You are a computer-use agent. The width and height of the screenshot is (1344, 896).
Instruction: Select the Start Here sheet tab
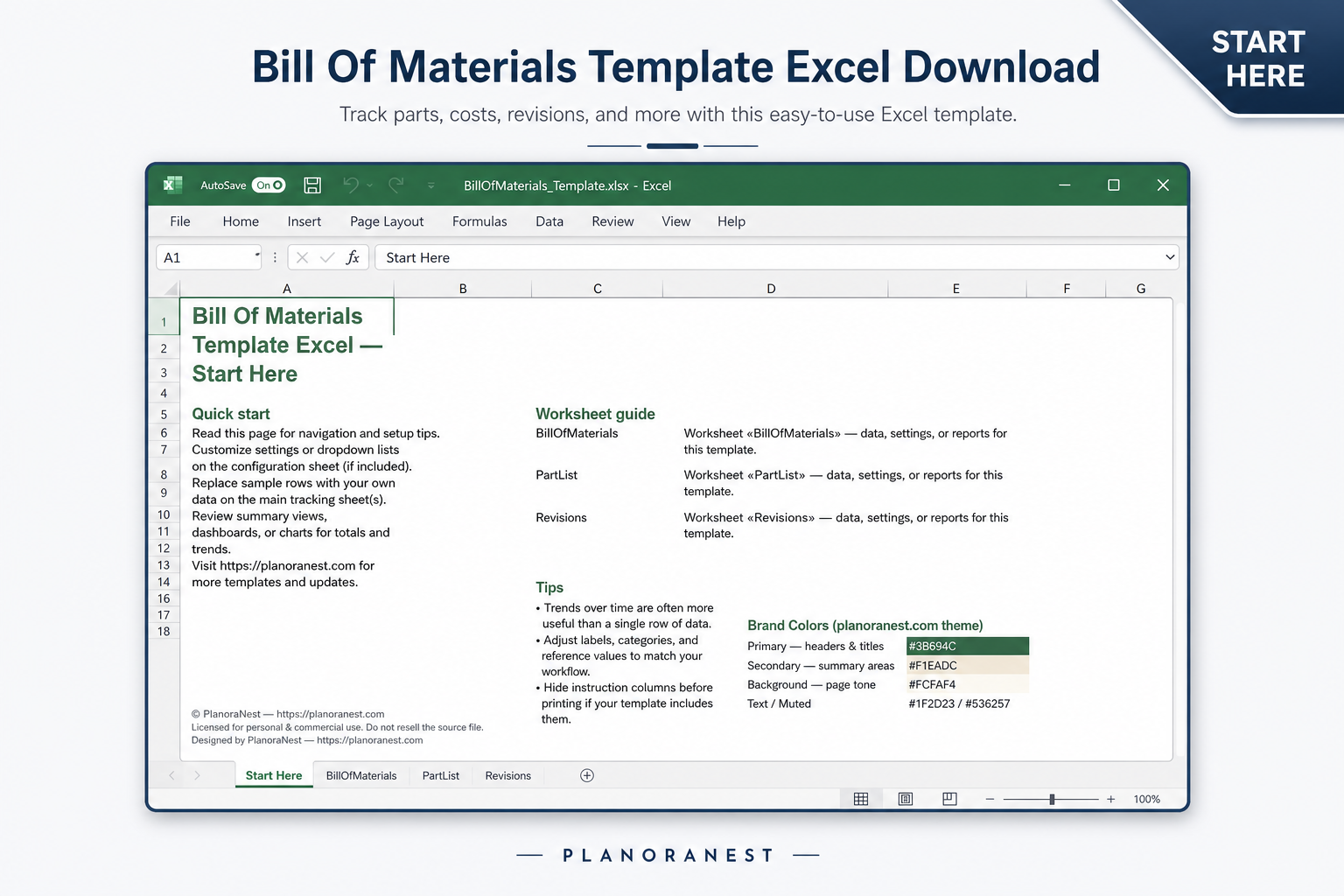(x=274, y=775)
